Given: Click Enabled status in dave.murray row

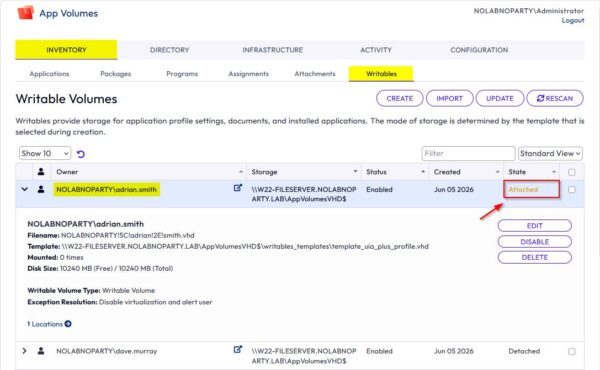Looking at the screenshot, I should coord(379,351).
